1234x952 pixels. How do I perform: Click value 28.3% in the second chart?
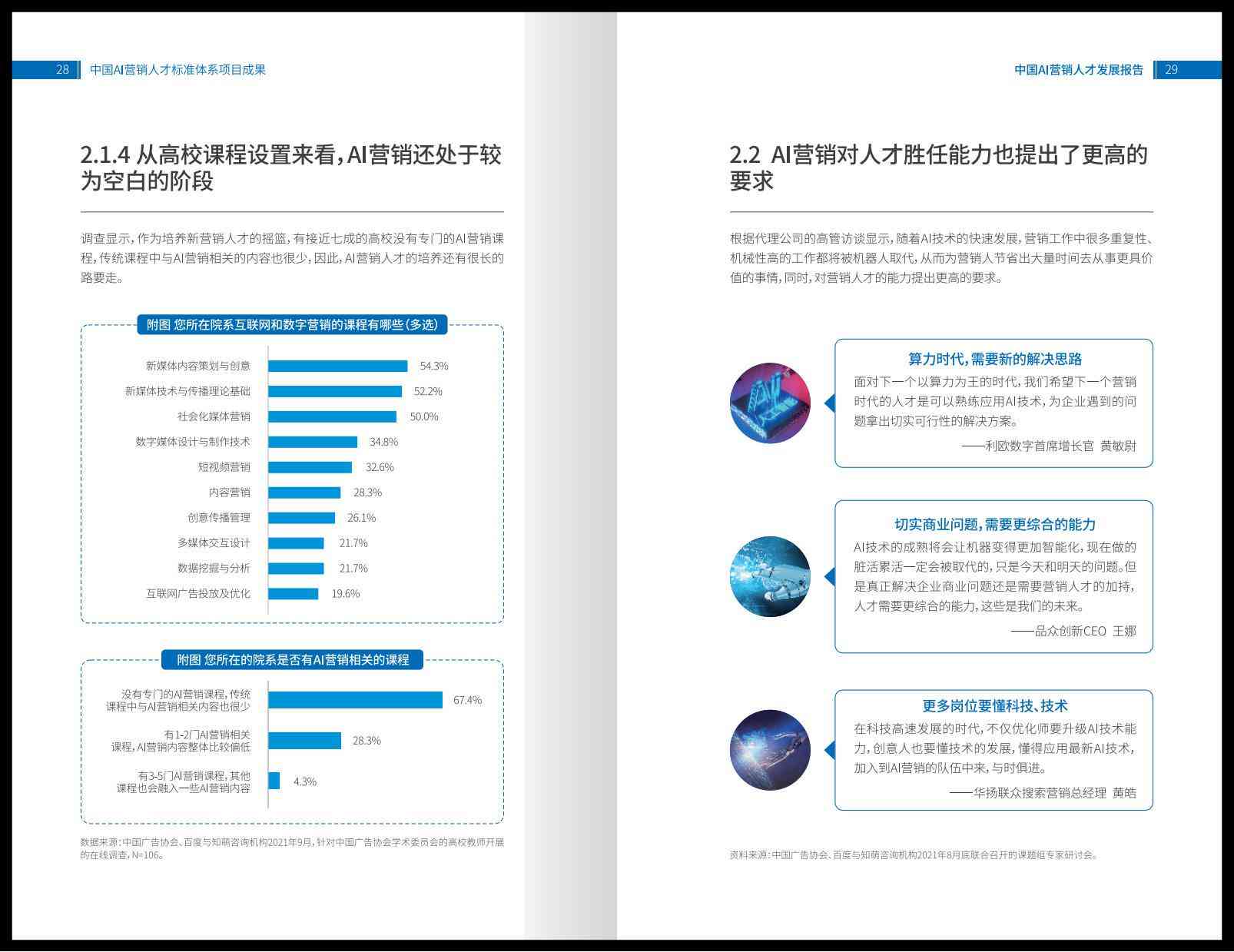367,741
